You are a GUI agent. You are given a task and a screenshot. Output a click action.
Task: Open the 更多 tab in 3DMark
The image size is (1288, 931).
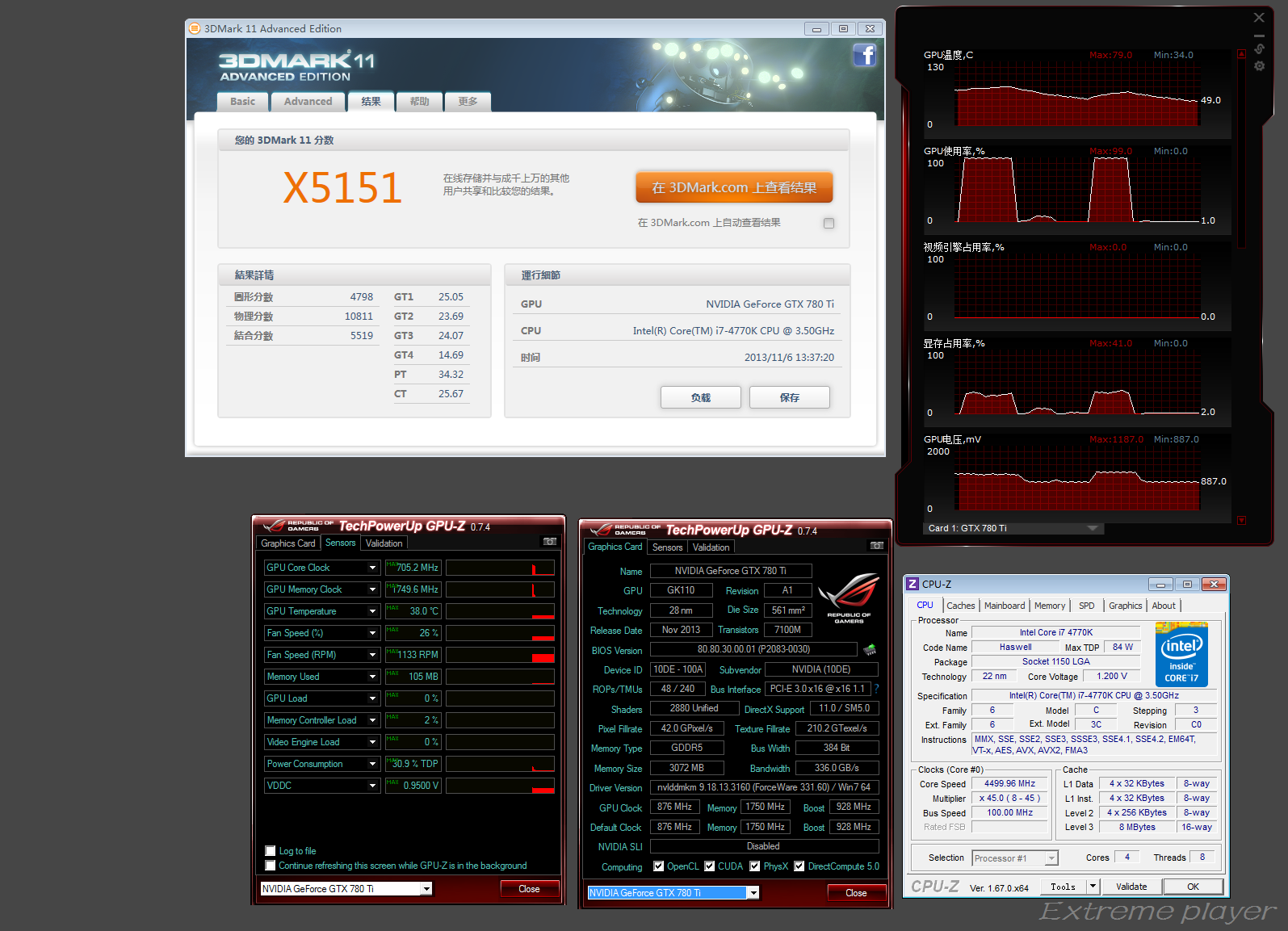point(468,101)
